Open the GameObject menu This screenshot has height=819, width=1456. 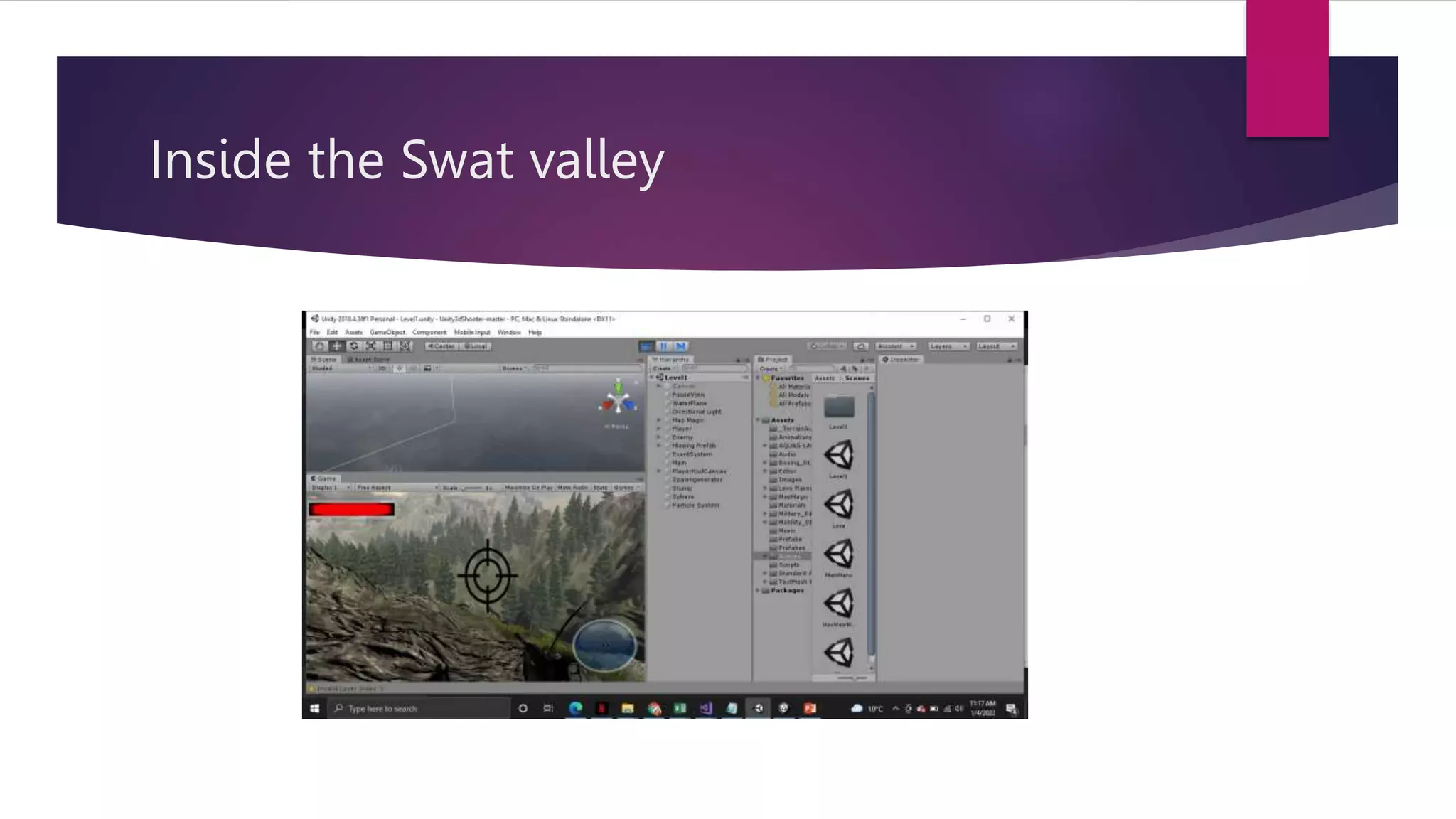coord(387,332)
